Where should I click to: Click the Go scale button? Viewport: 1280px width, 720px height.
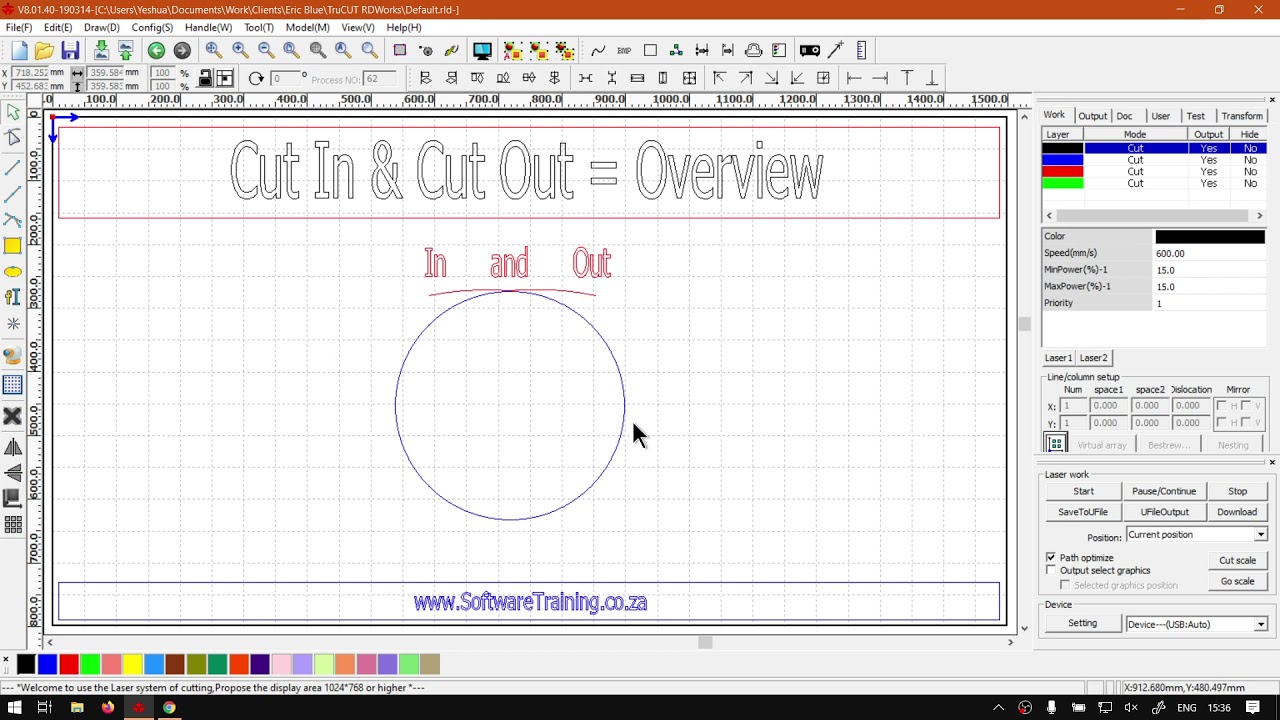1237,581
